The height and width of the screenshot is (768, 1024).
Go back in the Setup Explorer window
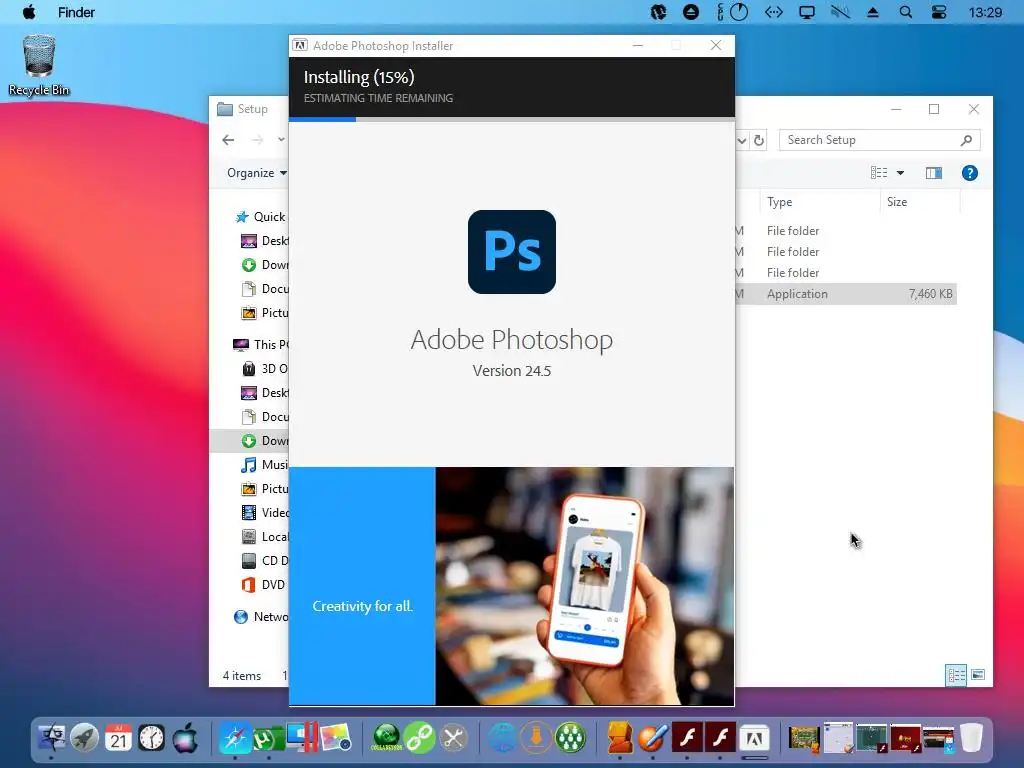tap(228, 140)
